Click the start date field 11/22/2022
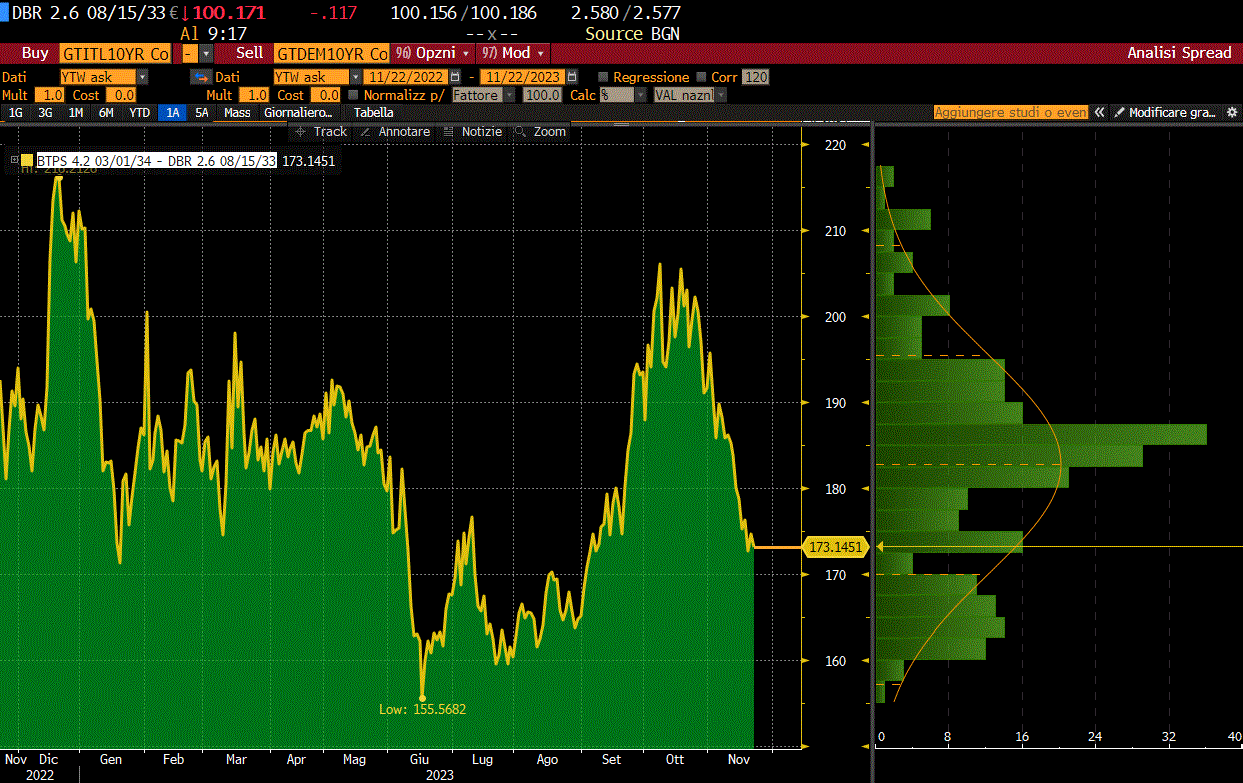Image resolution: width=1243 pixels, height=783 pixels. pyautogui.click(x=407, y=77)
